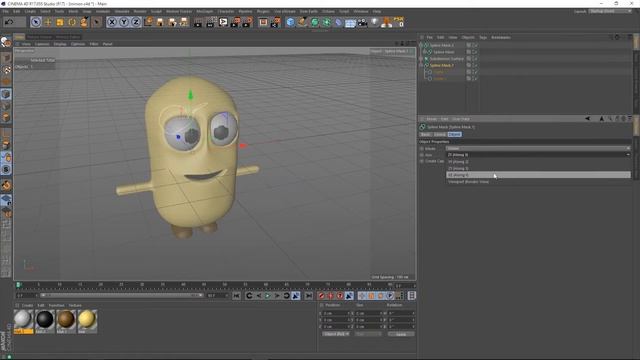Click Position X input field
Image resolution: width=640 pixels, height=360 pixels.
click(x=337, y=313)
